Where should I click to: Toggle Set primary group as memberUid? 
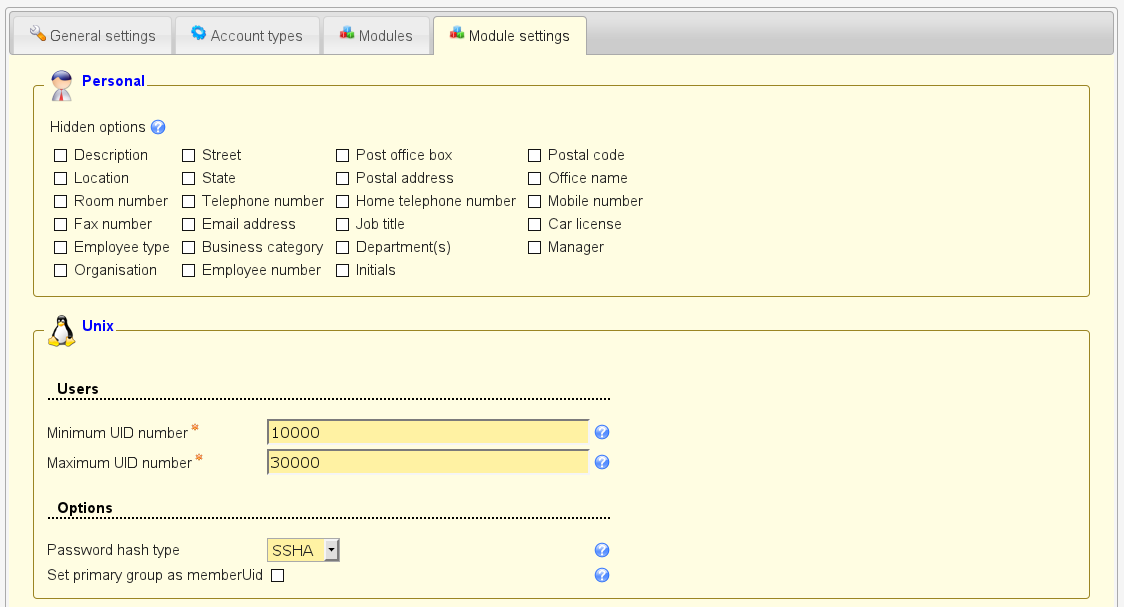click(278, 575)
